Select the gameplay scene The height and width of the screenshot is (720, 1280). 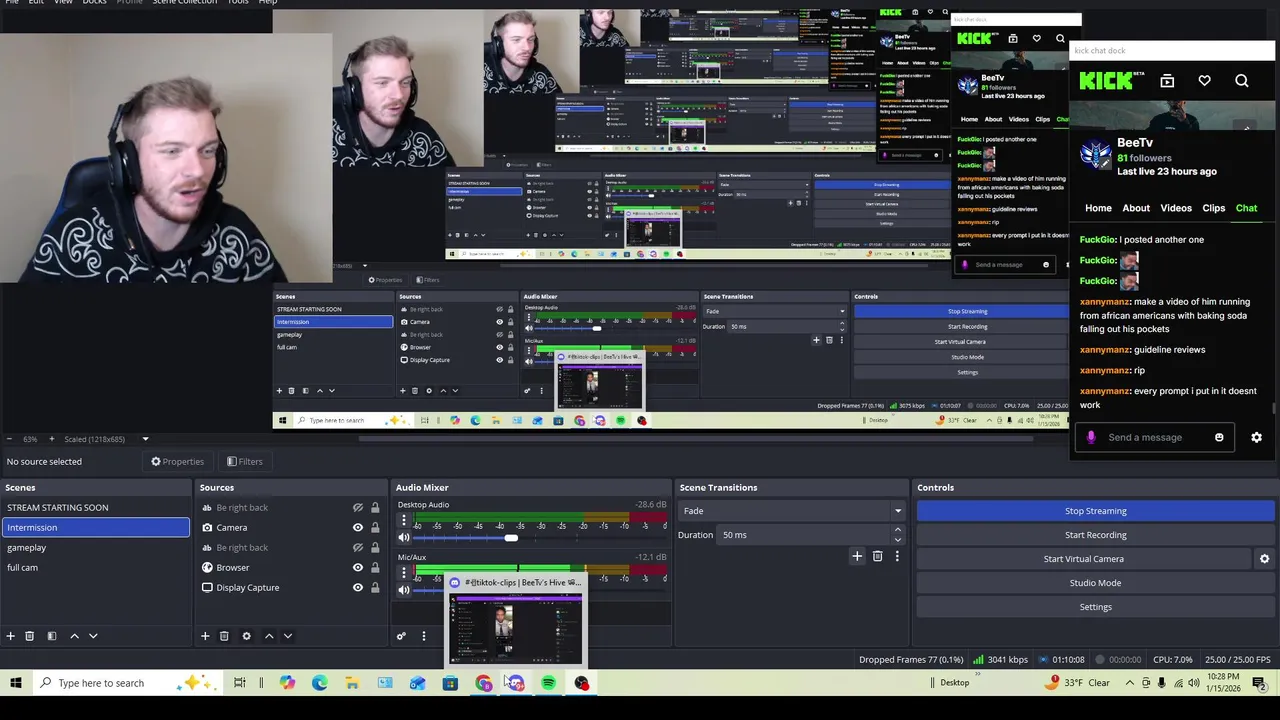pyautogui.click(x=95, y=548)
